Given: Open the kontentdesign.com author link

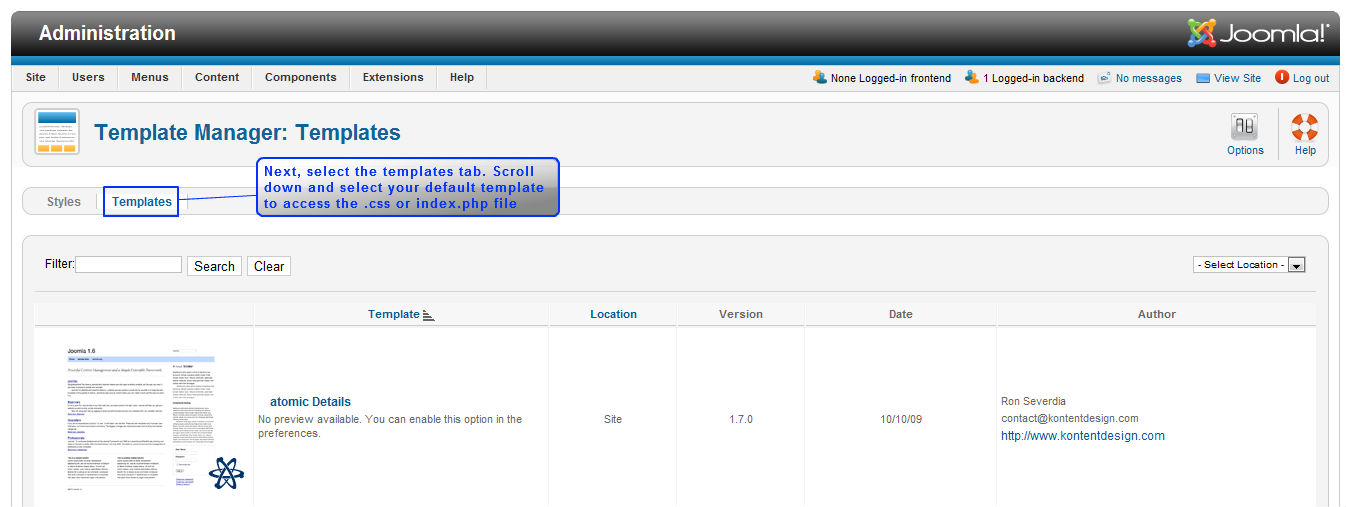Looking at the screenshot, I should coord(1083,436).
